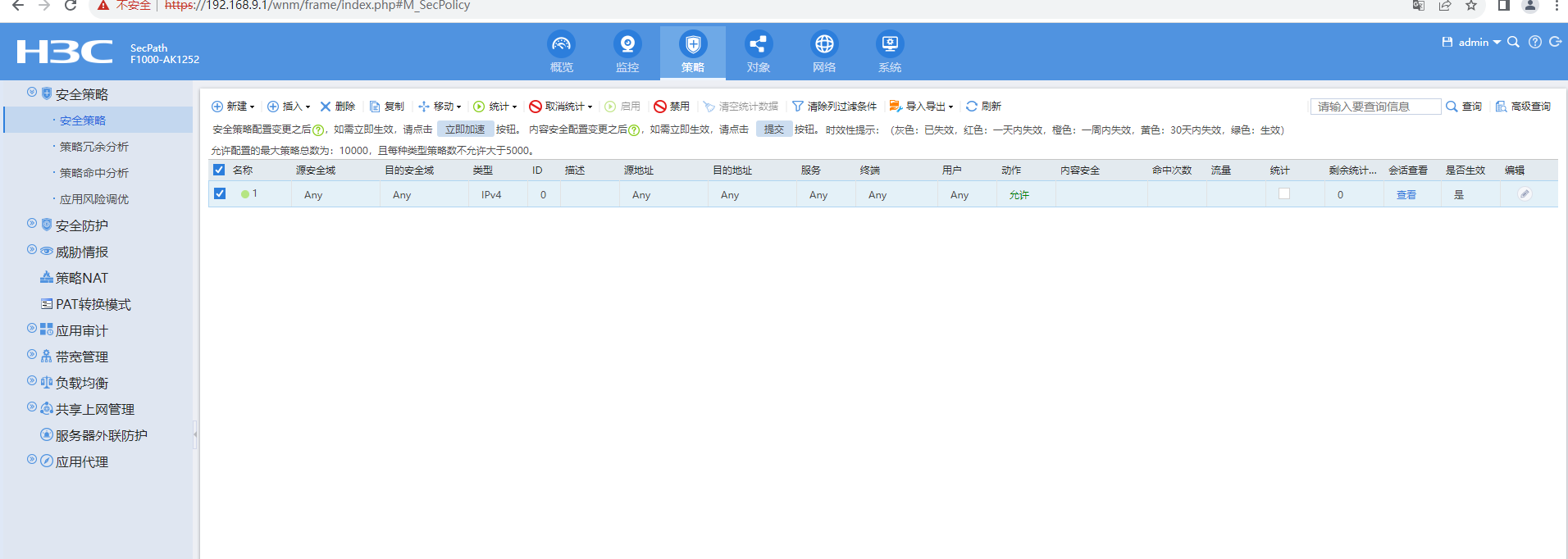Open the 监控 monitoring icon

tap(627, 45)
